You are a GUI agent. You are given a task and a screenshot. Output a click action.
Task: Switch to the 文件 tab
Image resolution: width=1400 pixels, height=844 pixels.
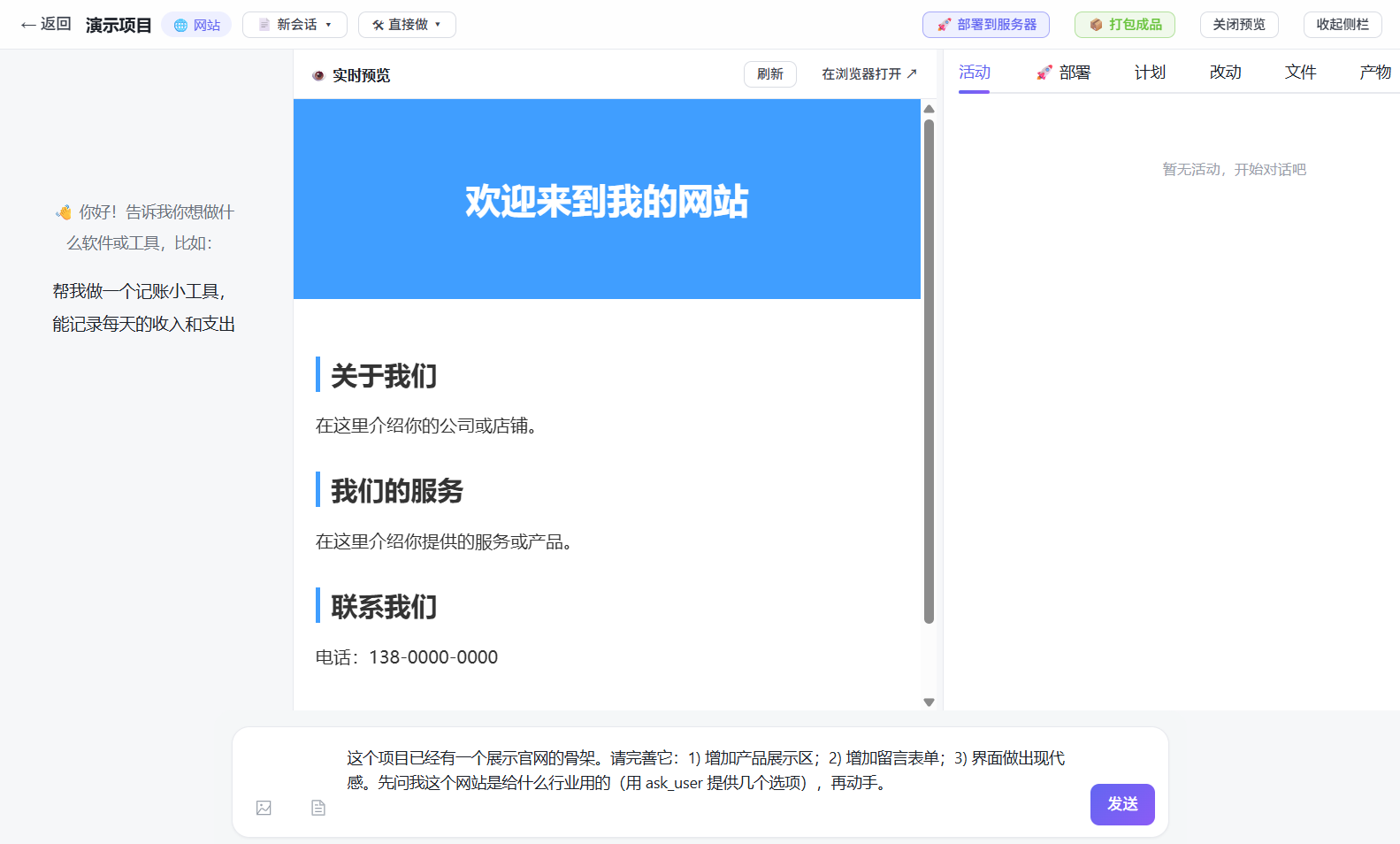tap(1301, 73)
